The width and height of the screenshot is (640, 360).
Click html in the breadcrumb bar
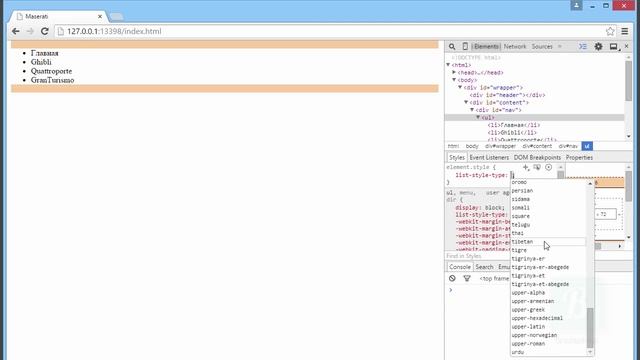click(x=453, y=146)
